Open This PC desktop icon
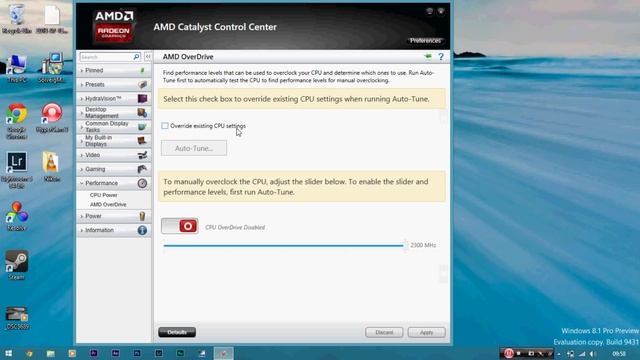 [x=17, y=68]
